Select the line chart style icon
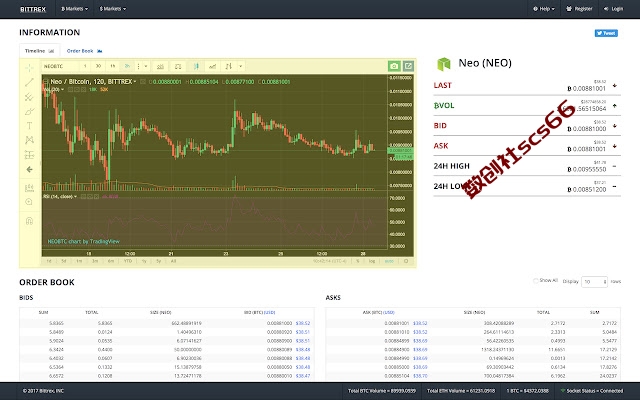 click(x=212, y=66)
